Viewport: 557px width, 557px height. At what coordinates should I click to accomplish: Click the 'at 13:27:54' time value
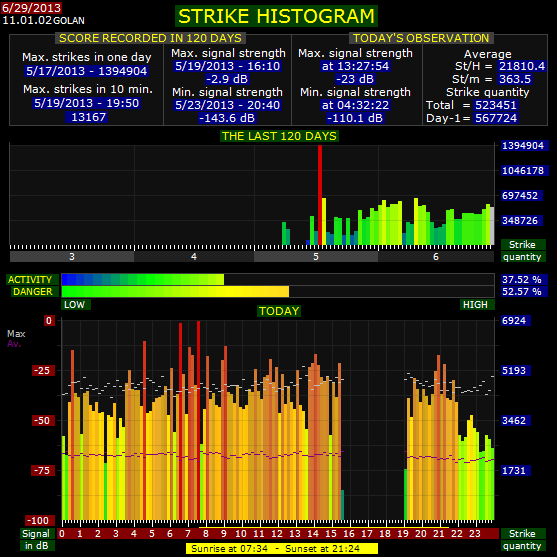[355, 66]
